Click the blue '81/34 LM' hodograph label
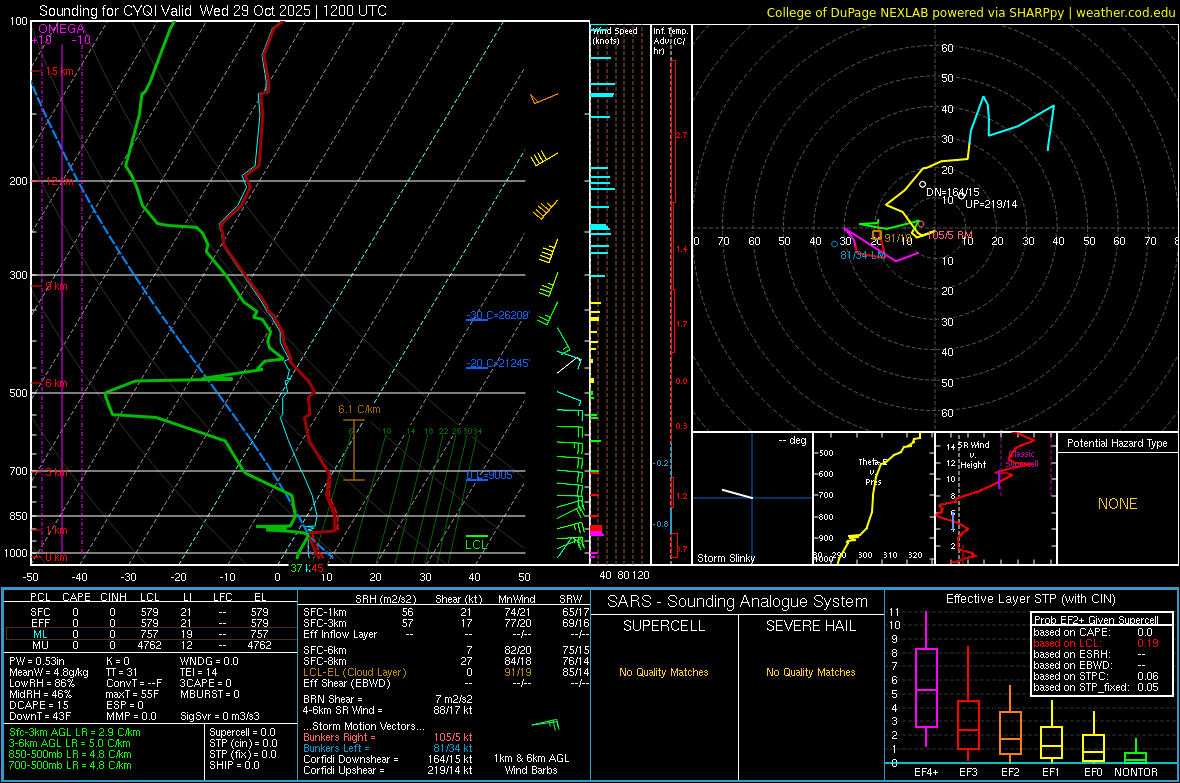The width and height of the screenshot is (1180, 783). 862,255
